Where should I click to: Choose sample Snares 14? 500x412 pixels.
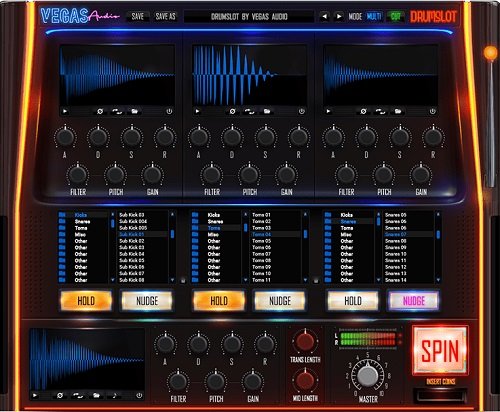[409, 280]
